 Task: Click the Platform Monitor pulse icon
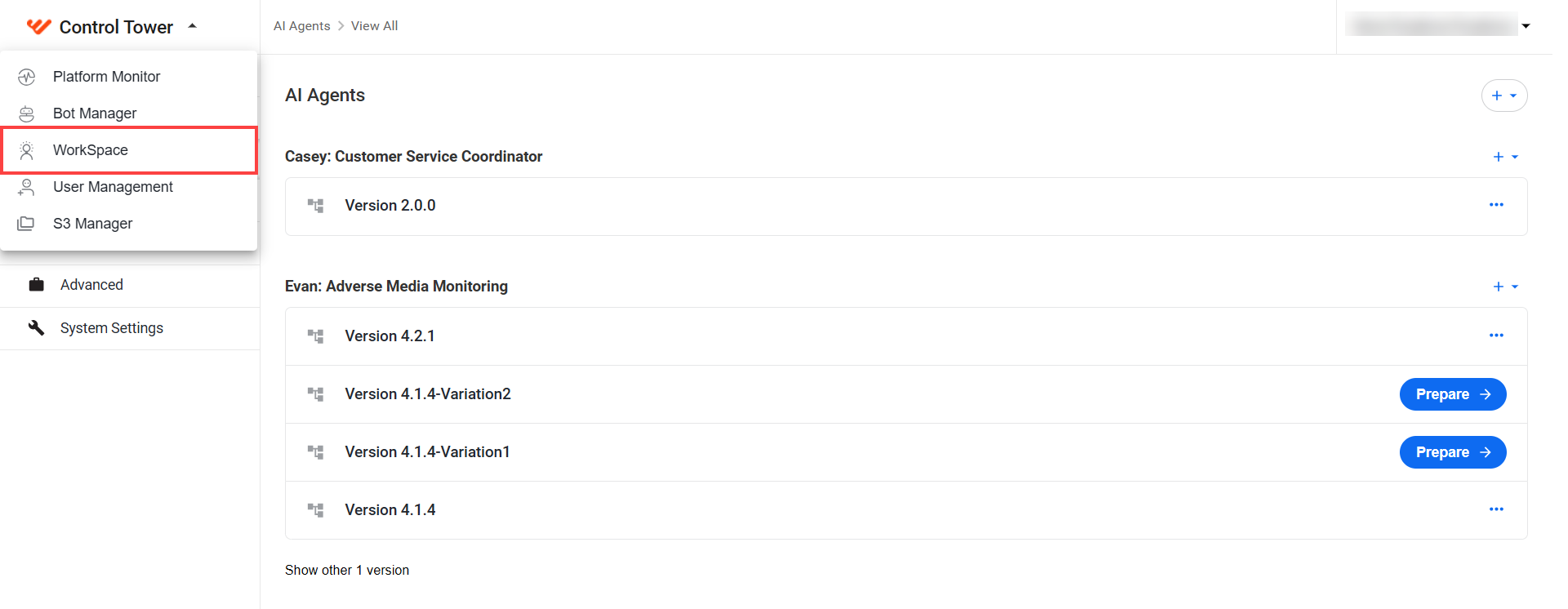click(x=27, y=77)
